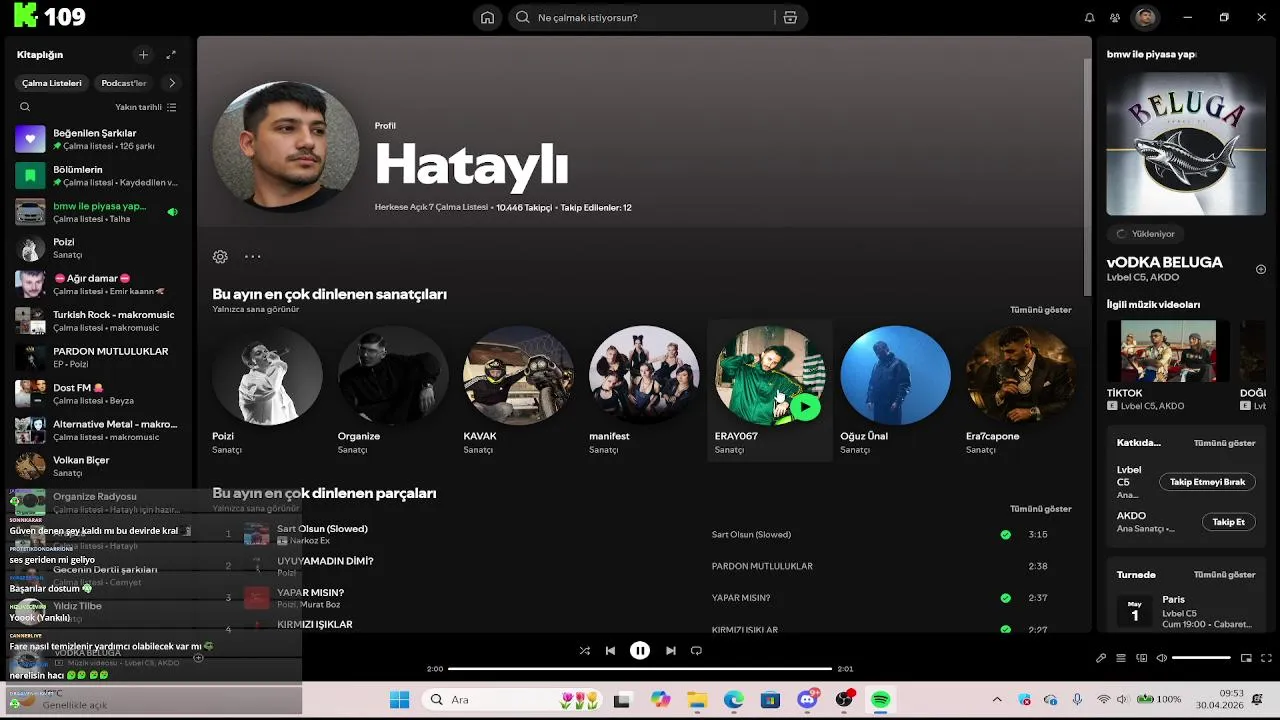Viewport: 1280px width, 720px height.
Task: Open Yakın tarihli sort options
Action: point(146,107)
